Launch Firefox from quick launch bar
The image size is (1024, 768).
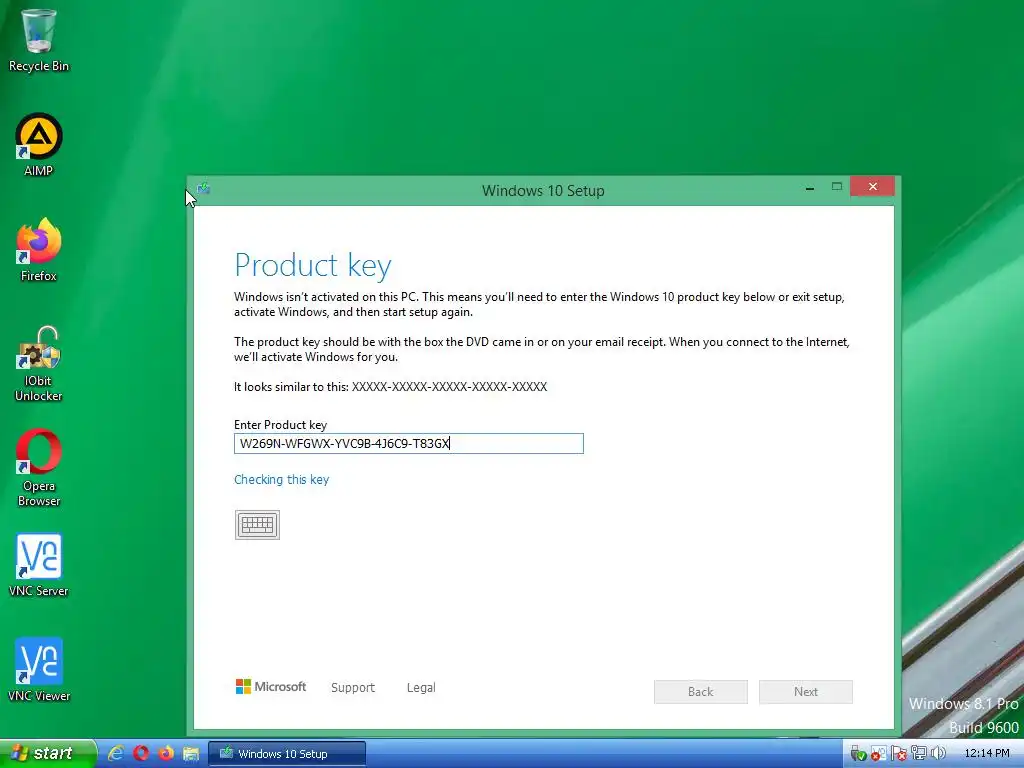point(166,753)
